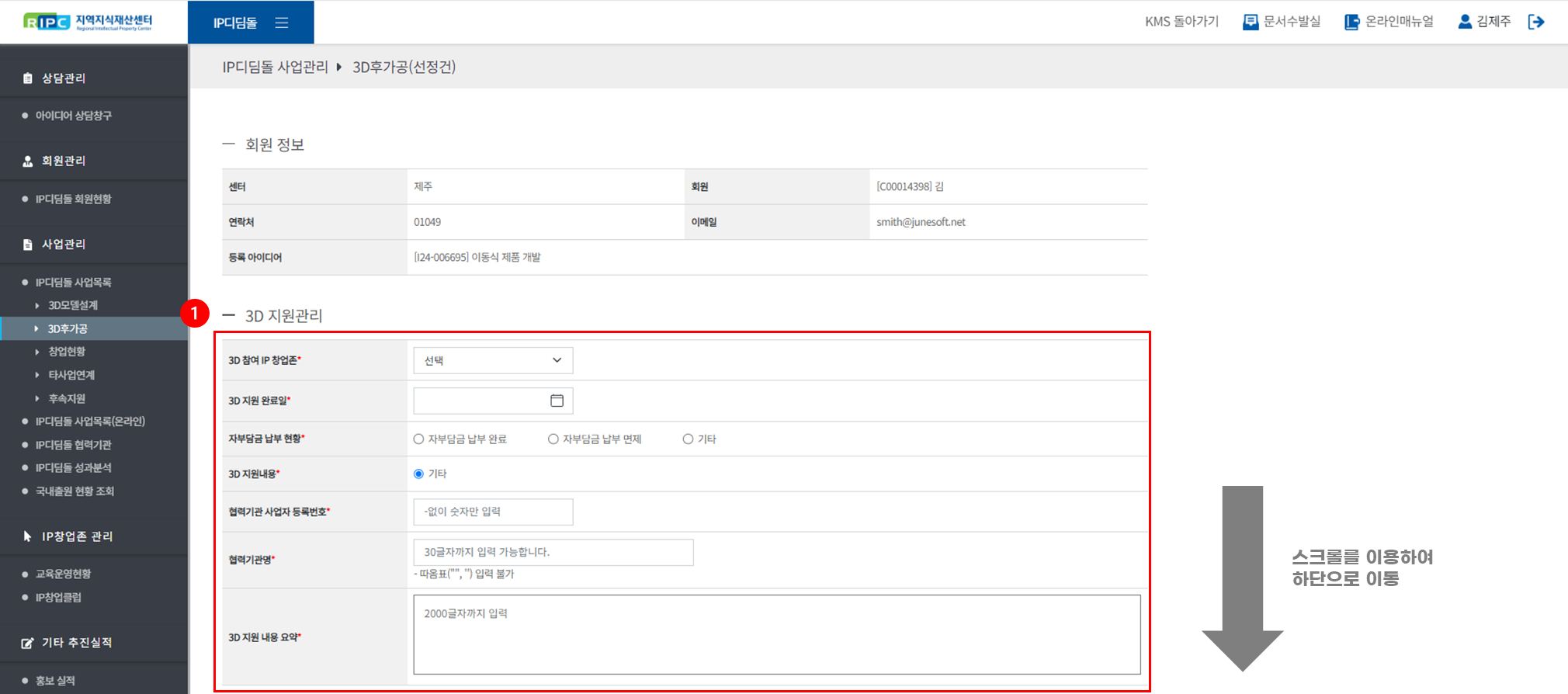1568x694 pixels.
Task: Click KMS 돌아가기 link
Action: click(x=1181, y=22)
